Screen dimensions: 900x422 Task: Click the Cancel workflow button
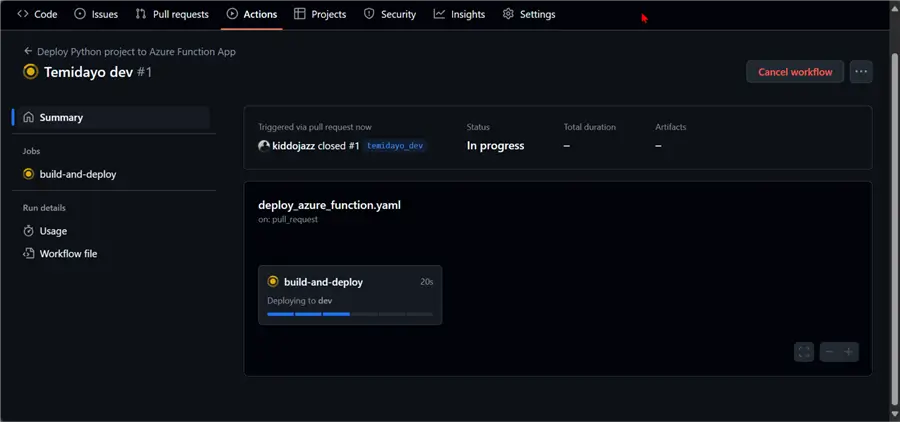795,72
